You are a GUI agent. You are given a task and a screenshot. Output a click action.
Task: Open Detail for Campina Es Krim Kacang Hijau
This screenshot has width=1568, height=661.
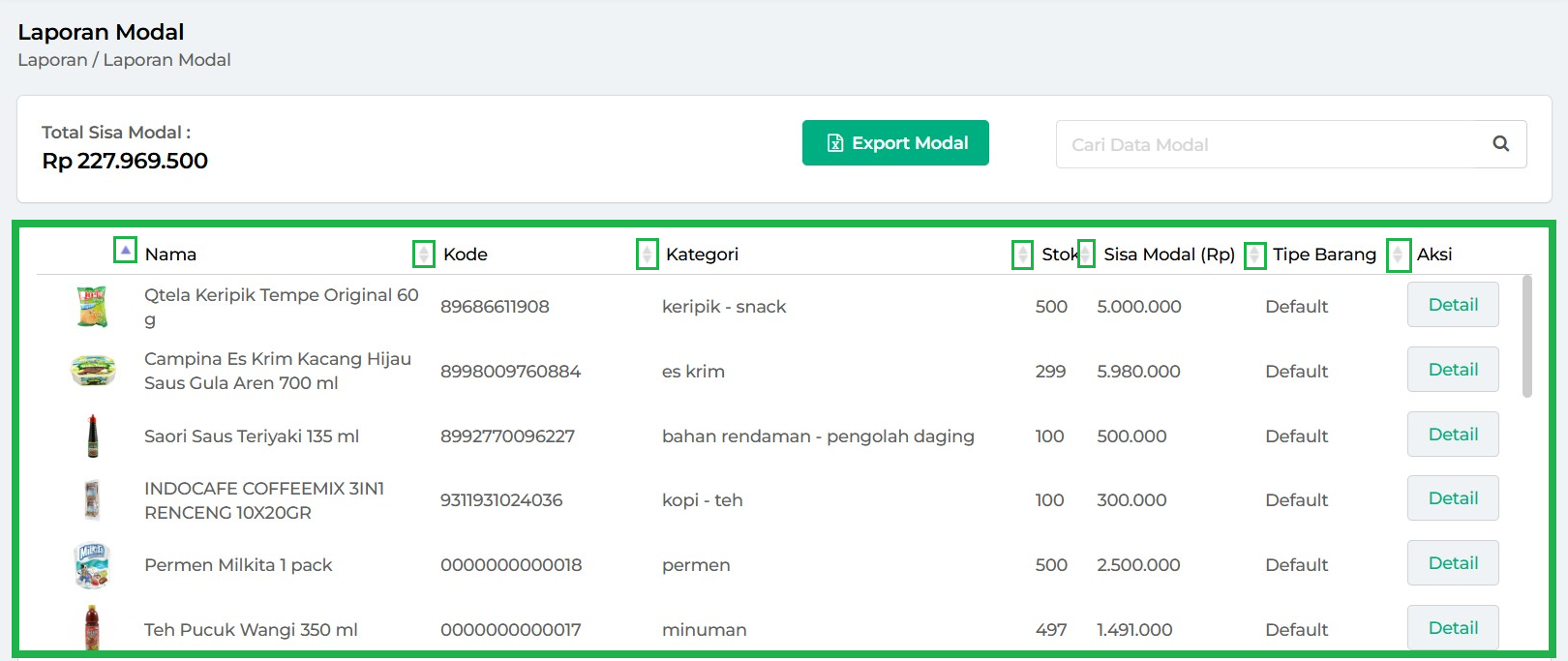point(1452,370)
